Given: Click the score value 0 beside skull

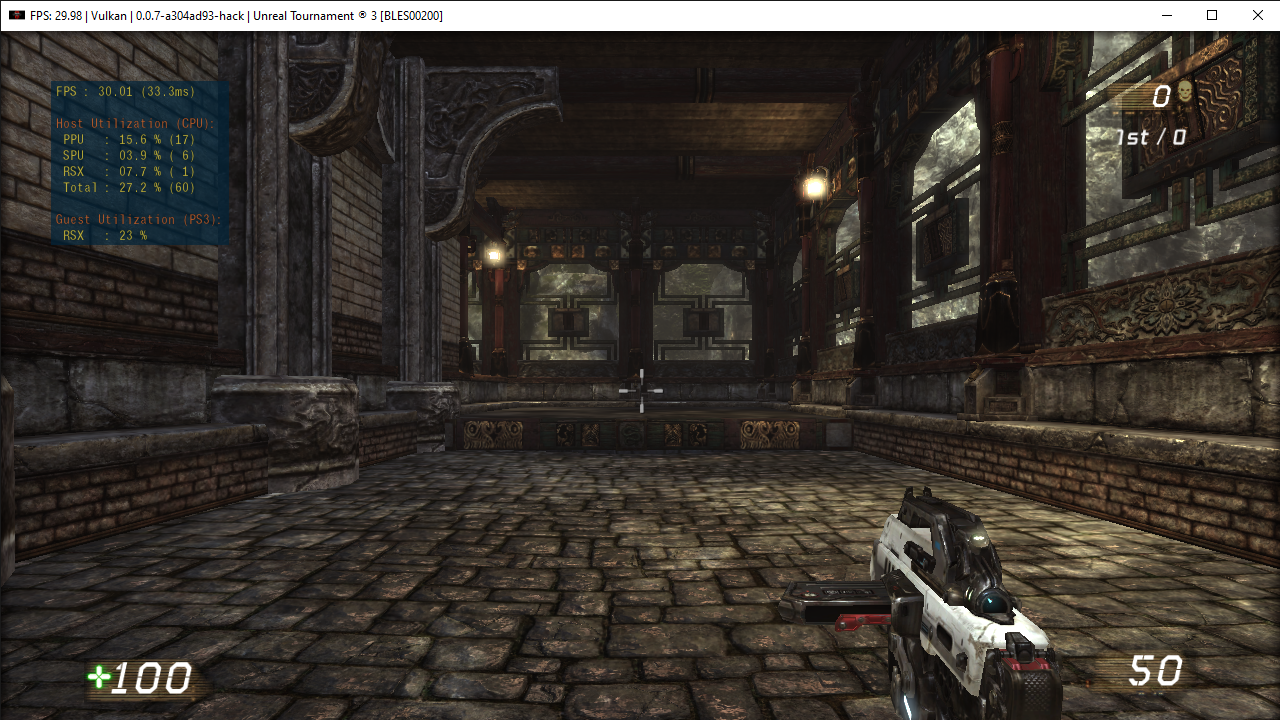Looking at the screenshot, I should click(1161, 96).
